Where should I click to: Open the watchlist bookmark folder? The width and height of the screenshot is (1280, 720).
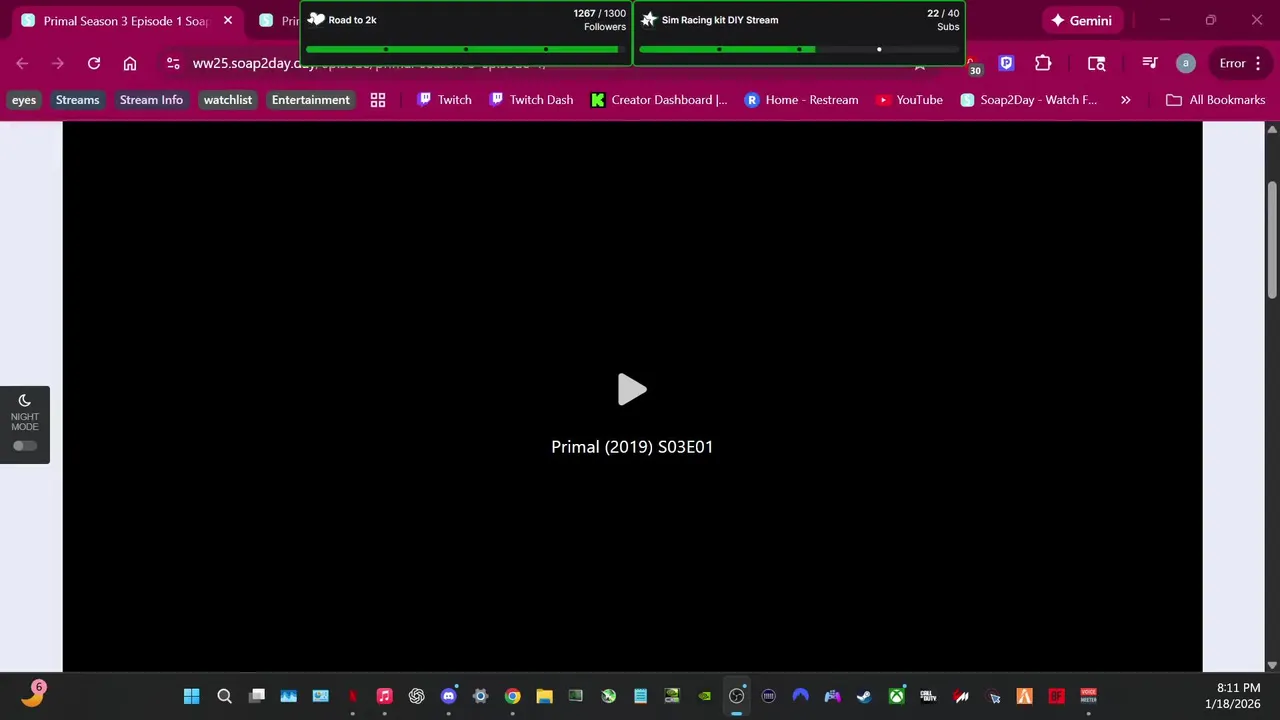[228, 100]
